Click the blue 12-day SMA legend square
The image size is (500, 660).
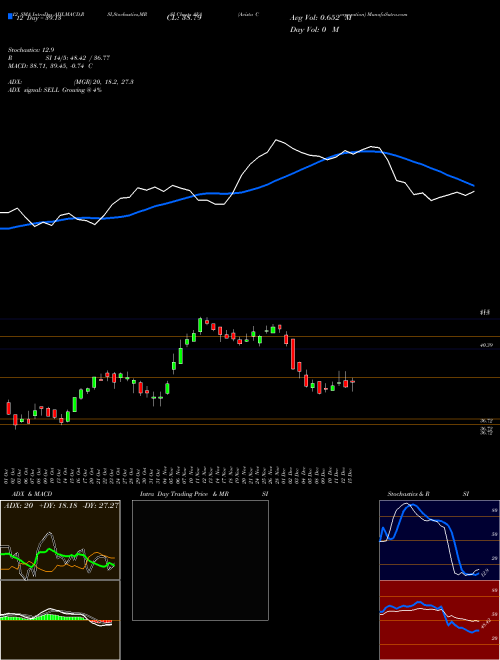point(10,16)
